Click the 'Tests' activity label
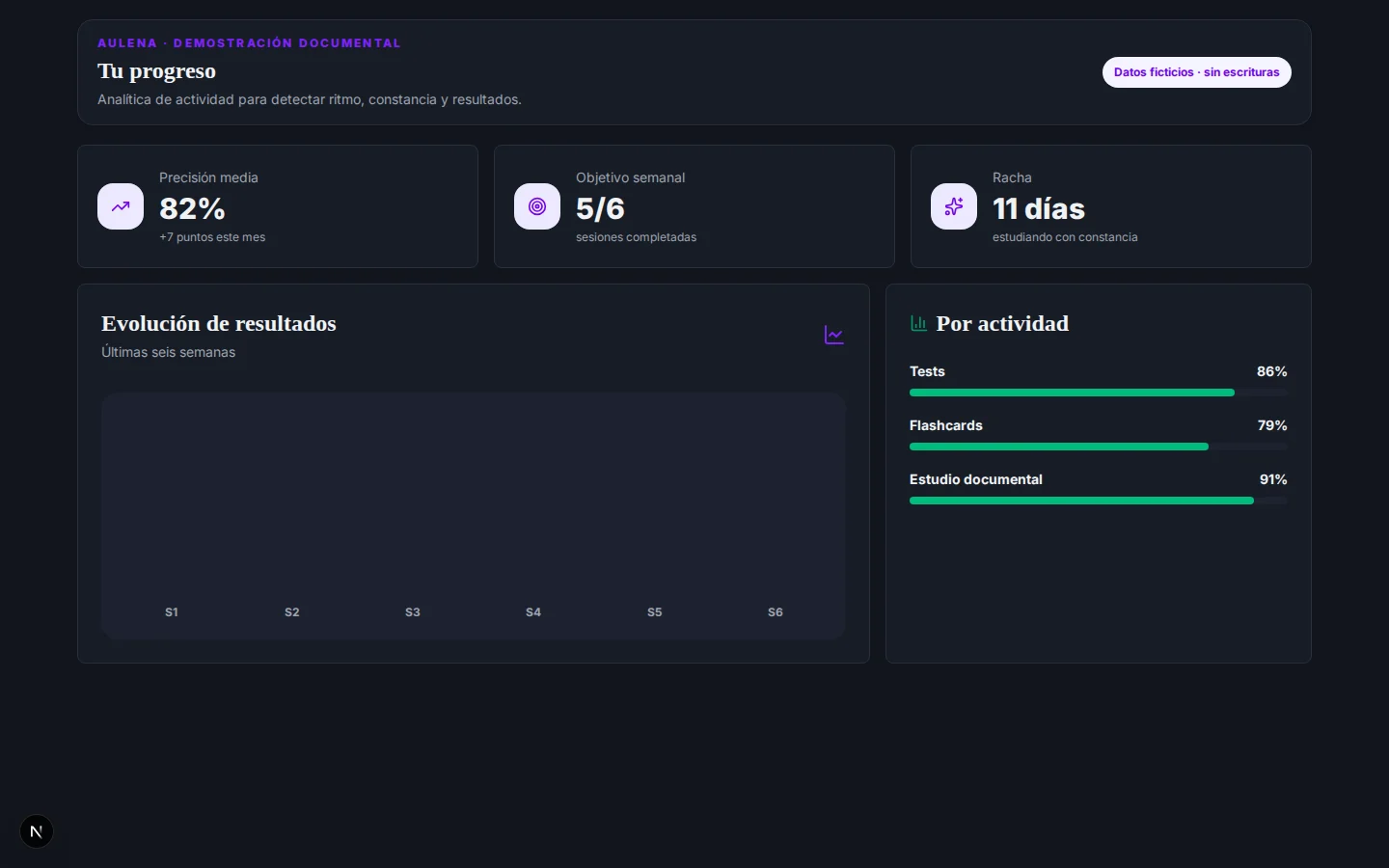 coord(927,371)
